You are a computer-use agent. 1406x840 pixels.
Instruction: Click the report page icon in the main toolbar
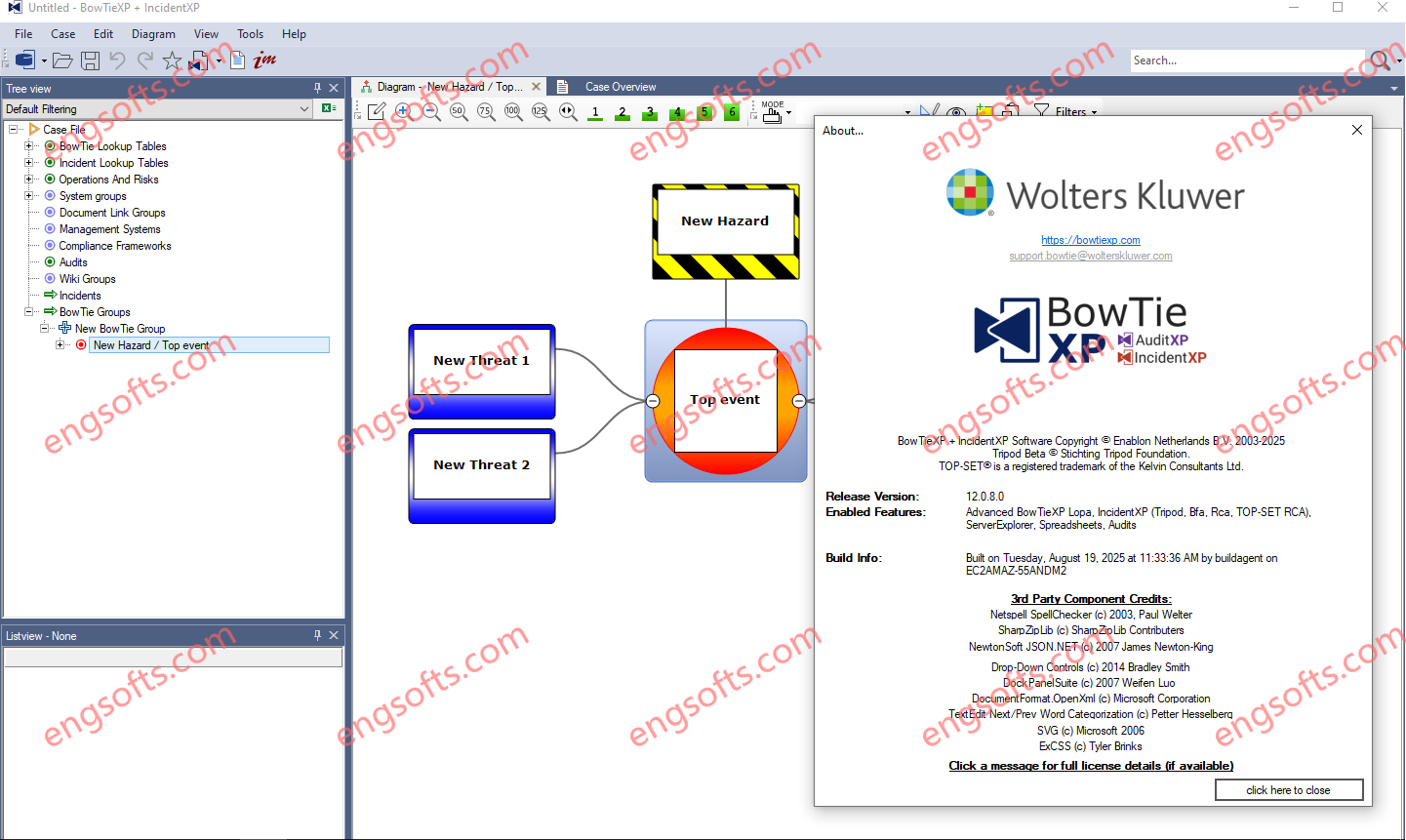pos(237,60)
